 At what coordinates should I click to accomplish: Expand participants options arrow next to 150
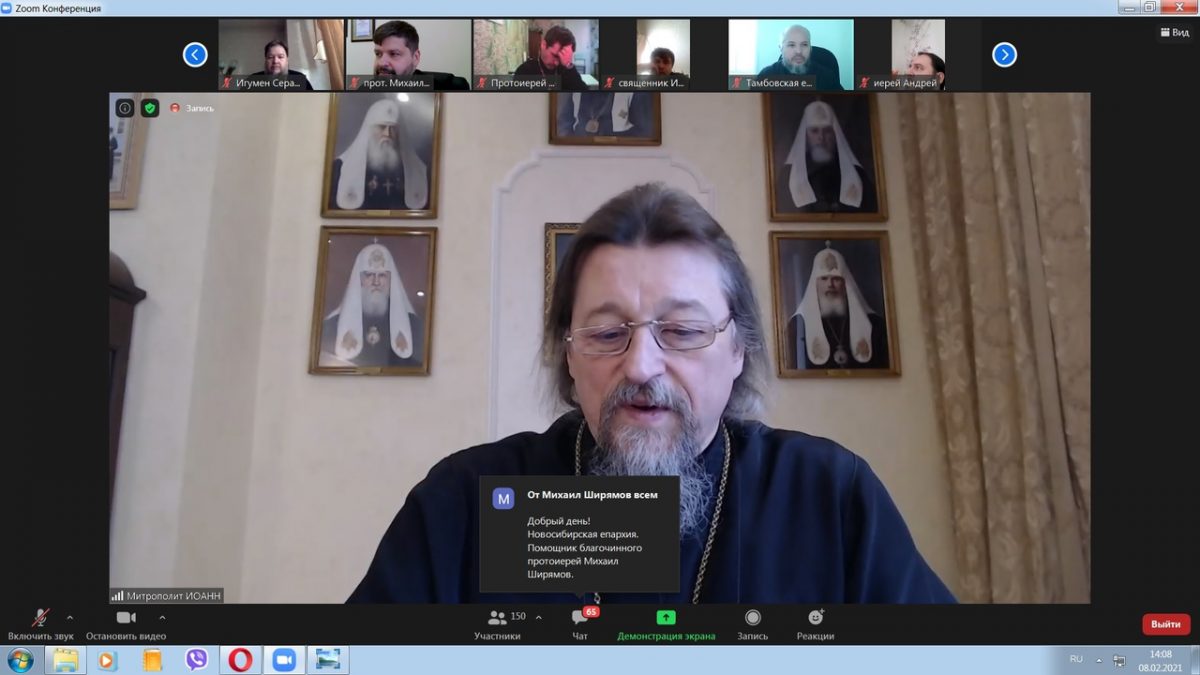539,617
